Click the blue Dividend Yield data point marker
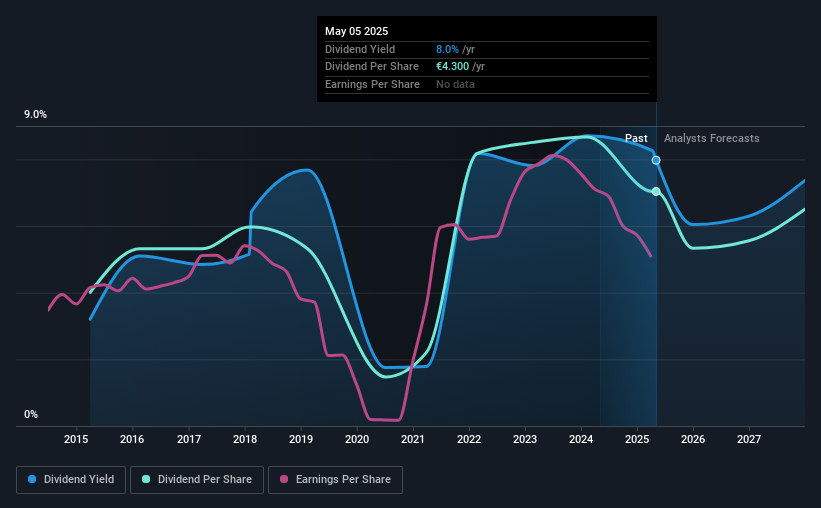Image resolution: width=821 pixels, height=508 pixels. point(656,160)
